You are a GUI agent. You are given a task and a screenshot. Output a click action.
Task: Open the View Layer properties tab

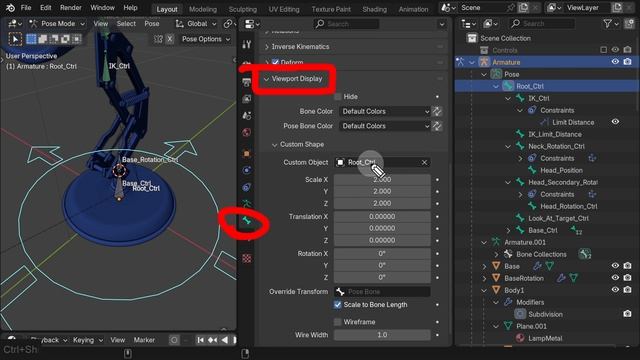tap(247, 99)
